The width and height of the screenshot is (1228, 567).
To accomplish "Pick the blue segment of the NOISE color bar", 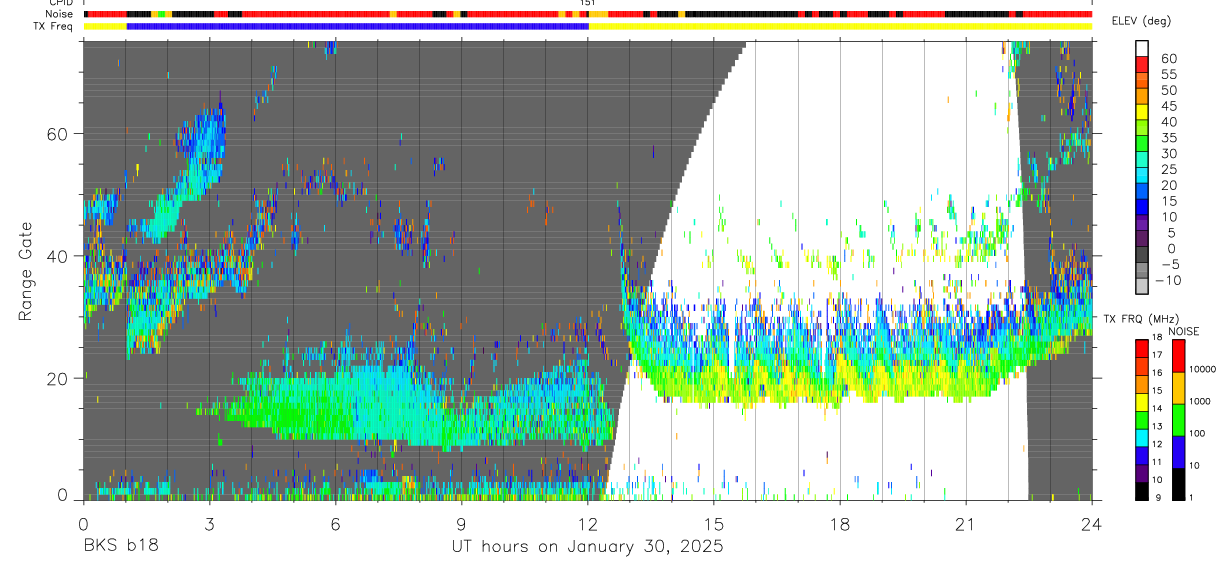I will tap(1178, 451).
